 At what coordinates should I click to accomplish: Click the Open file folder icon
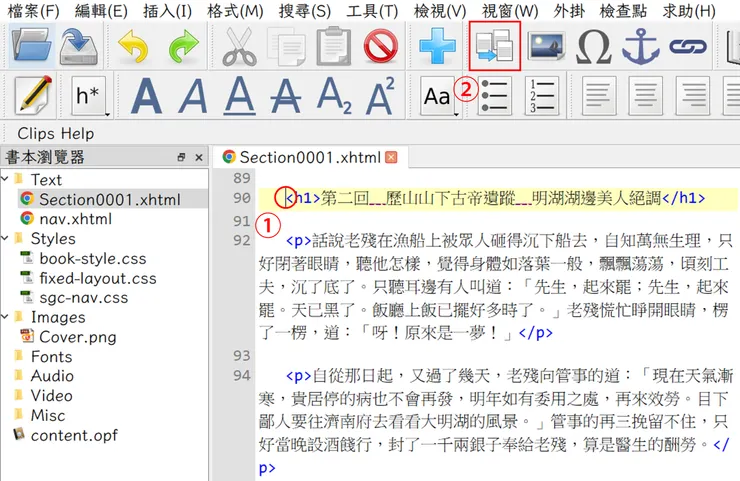32,45
